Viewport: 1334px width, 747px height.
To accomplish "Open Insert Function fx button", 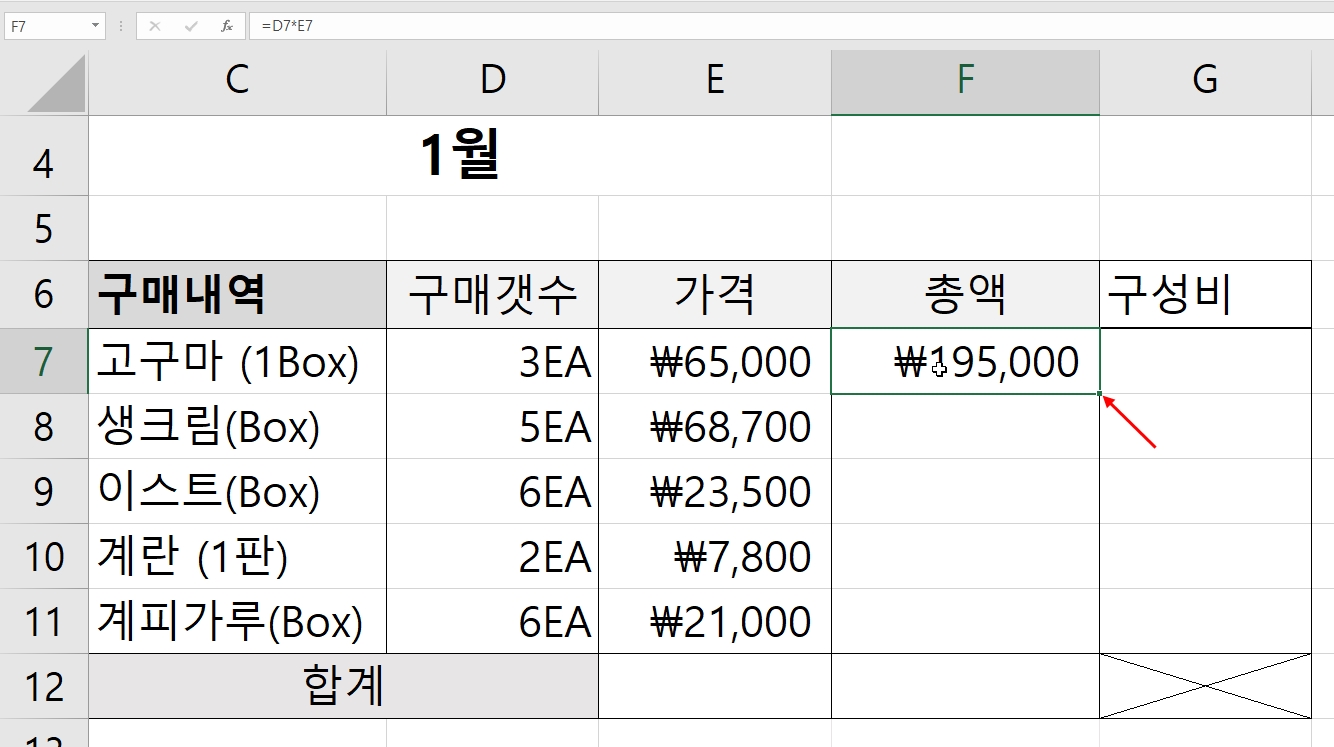I will [227, 26].
